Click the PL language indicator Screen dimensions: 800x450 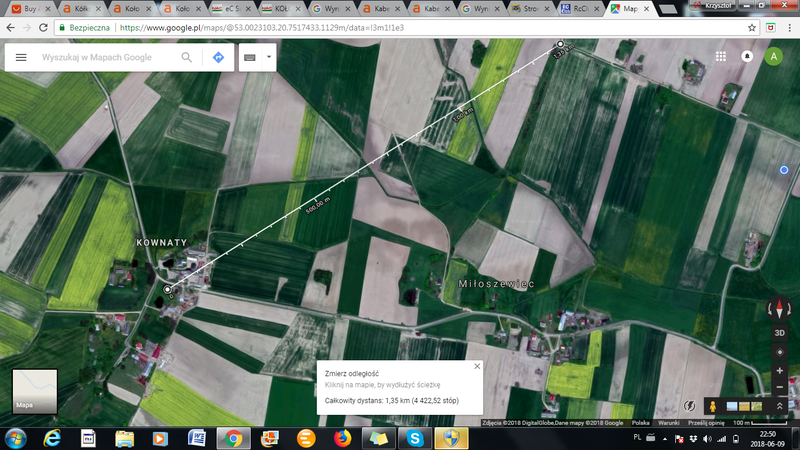(x=637, y=437)
